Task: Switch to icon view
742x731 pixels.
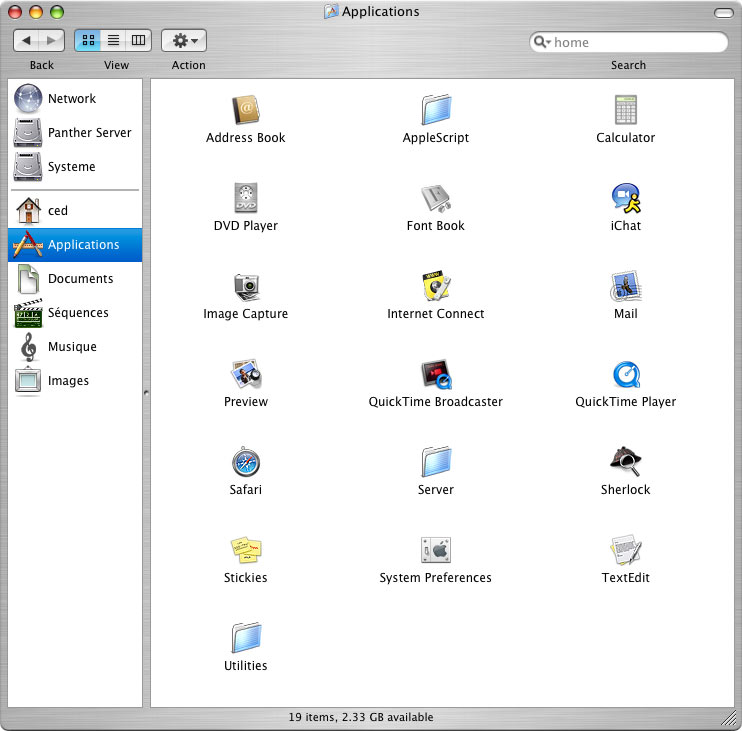Action: [x=88, y=40]
